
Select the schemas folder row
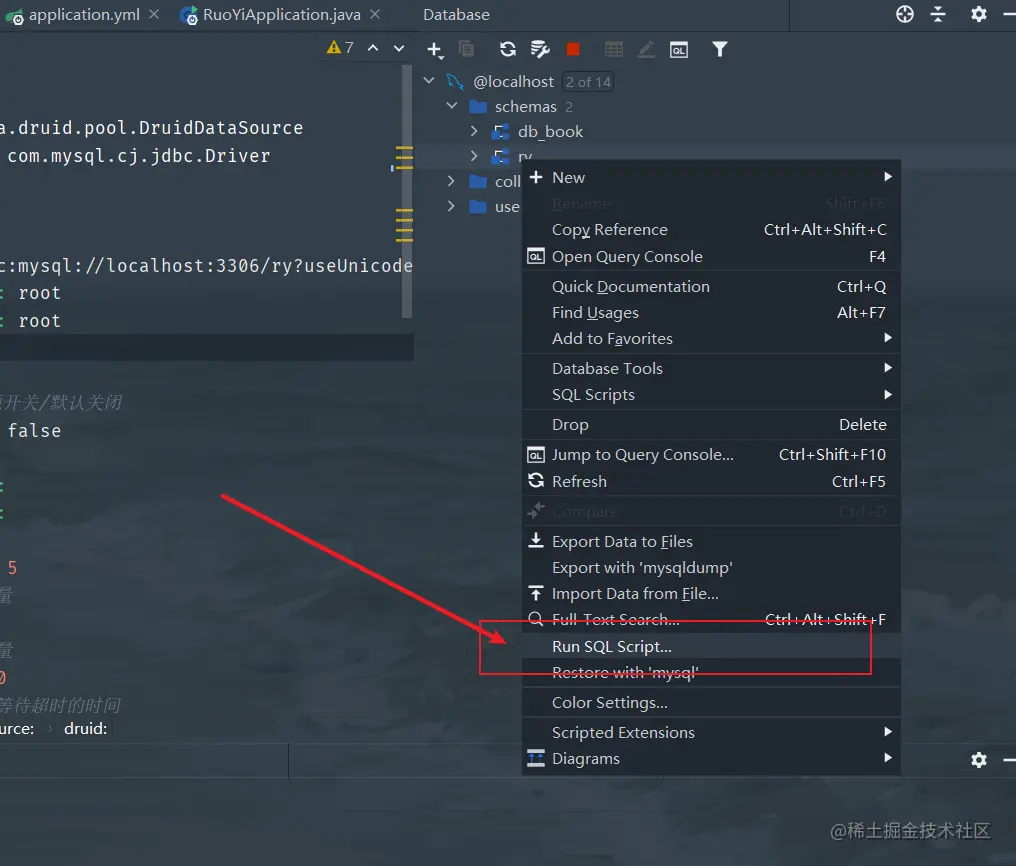[x=525, y=106]
